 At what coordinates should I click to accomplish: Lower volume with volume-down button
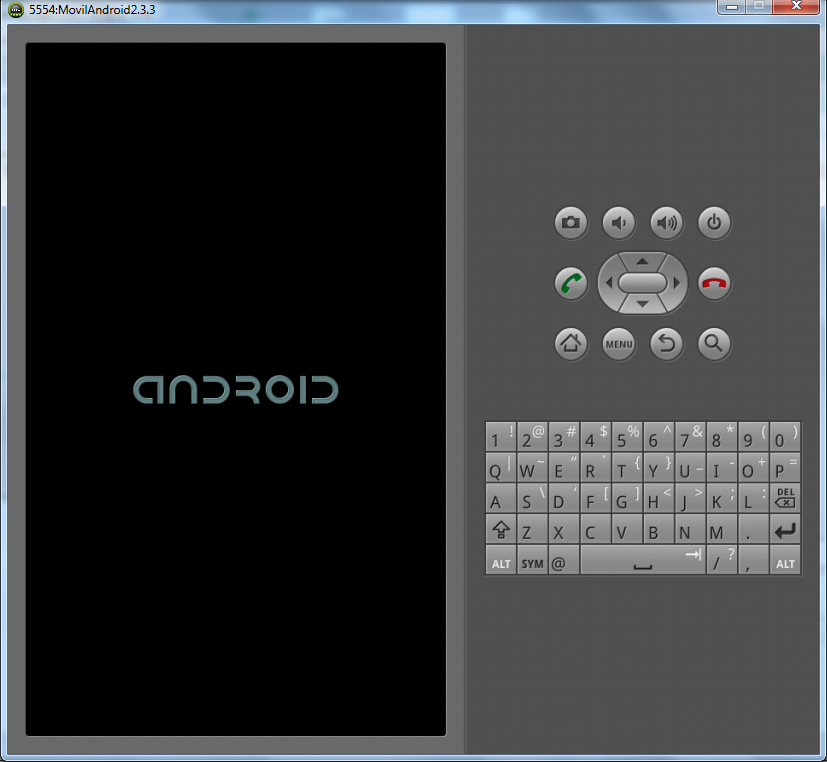tap(618, 223)
